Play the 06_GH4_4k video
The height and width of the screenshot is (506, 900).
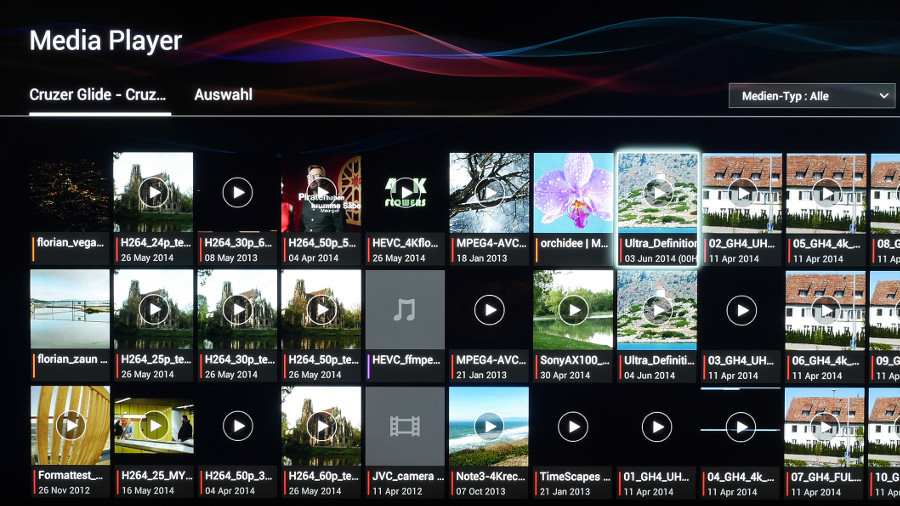coord(825,311)
